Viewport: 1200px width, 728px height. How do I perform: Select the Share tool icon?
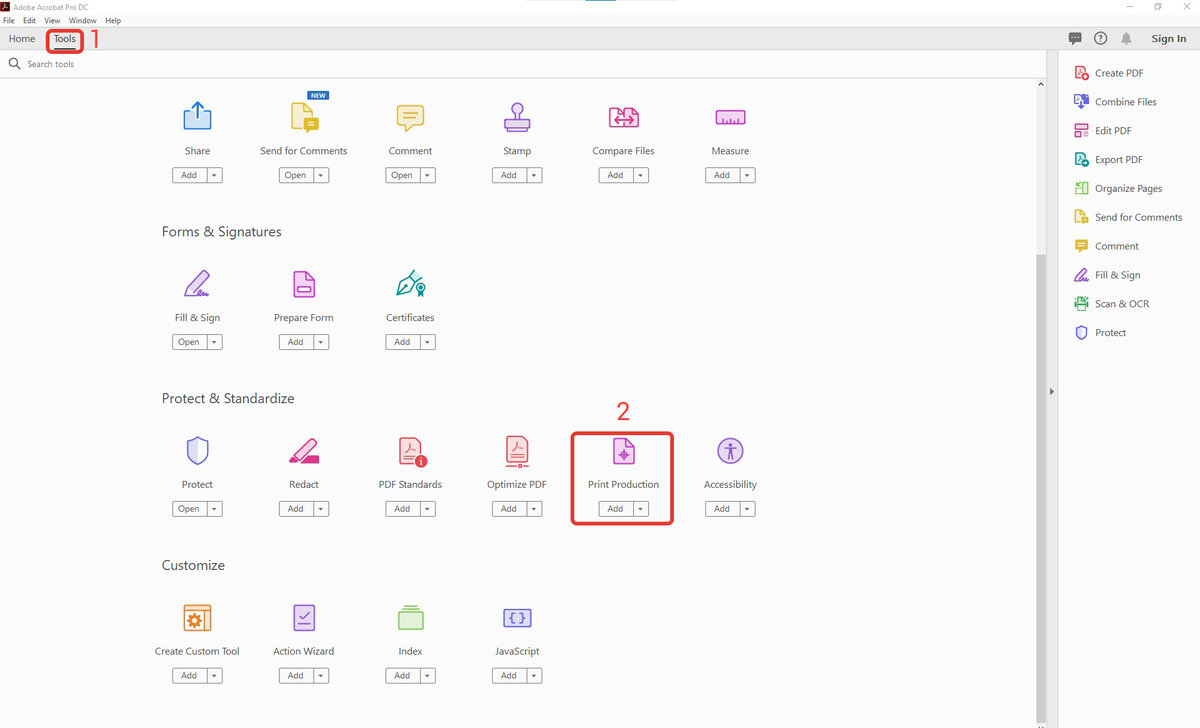coord(197,117)
